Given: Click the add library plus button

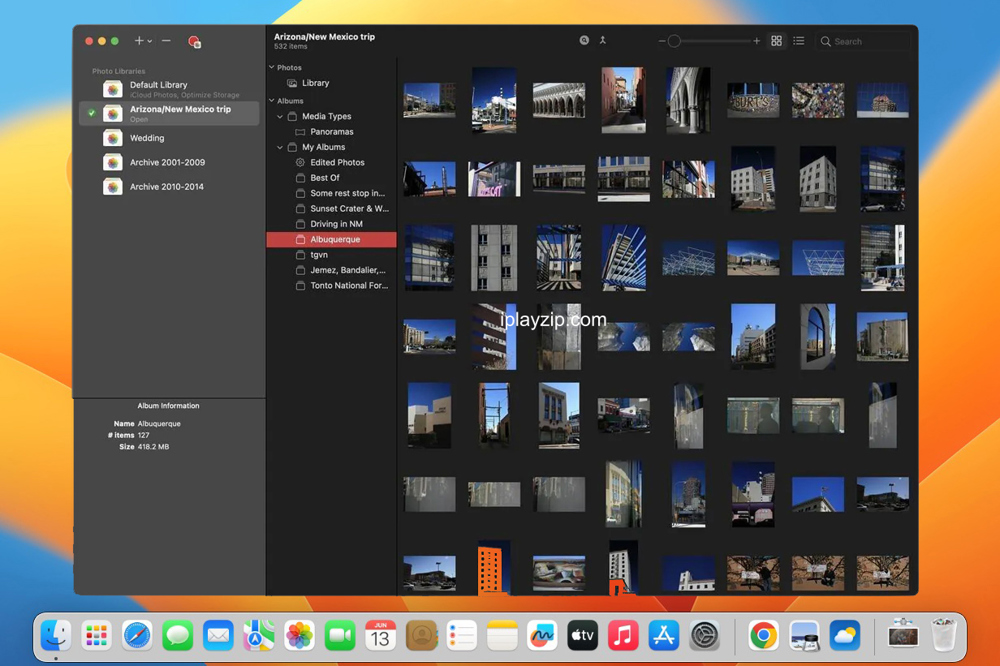Looking at the screenshot, I should pyautogui.click(x=139, y=41).
